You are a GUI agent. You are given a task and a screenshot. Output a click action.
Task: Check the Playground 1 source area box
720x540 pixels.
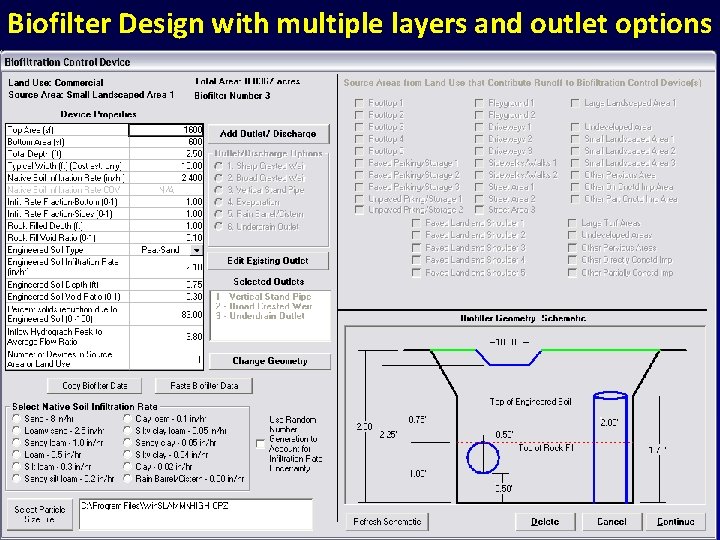pos(479,103)
